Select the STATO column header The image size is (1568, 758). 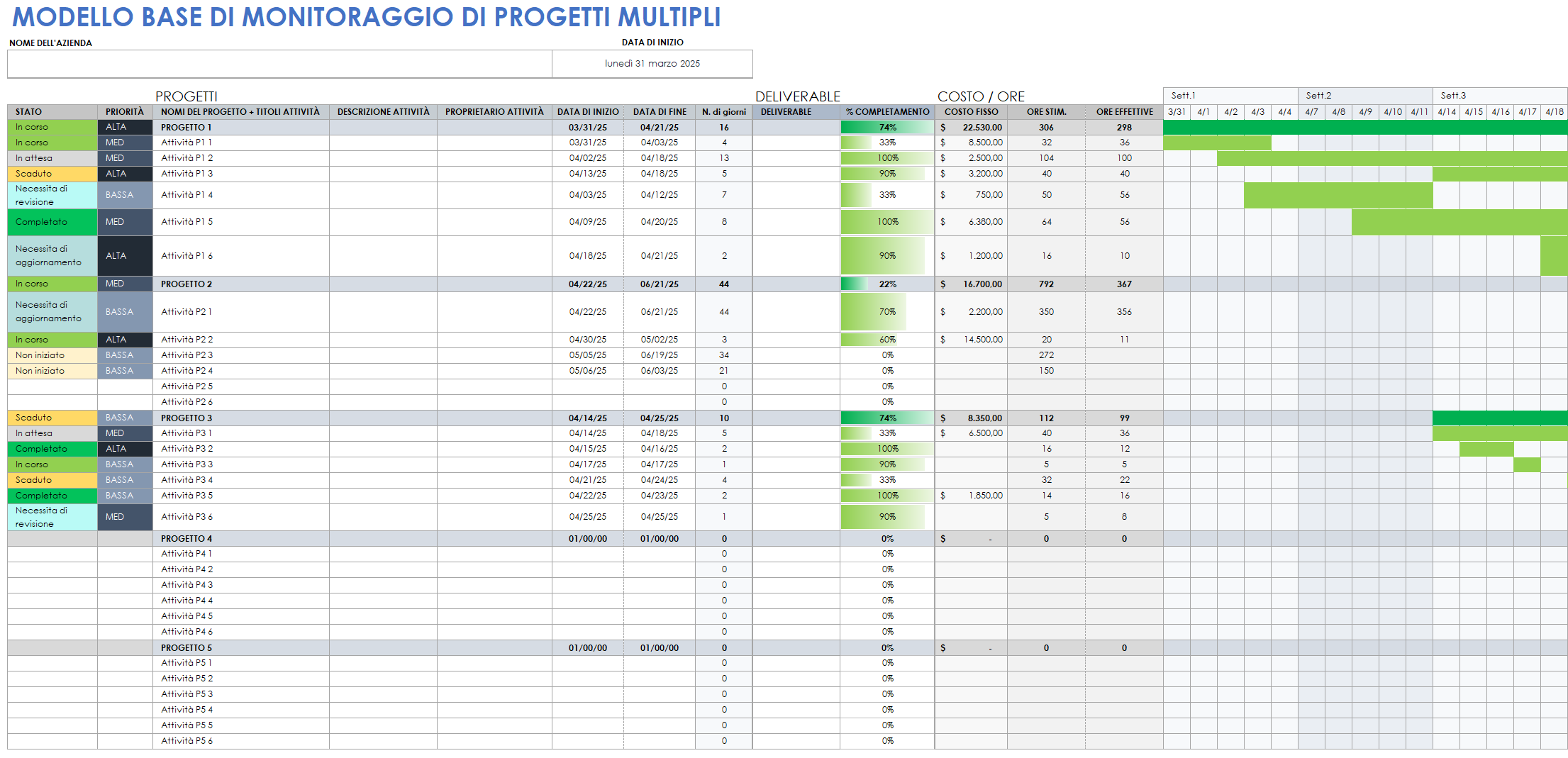pyautogui.click(x=52, y=112)
